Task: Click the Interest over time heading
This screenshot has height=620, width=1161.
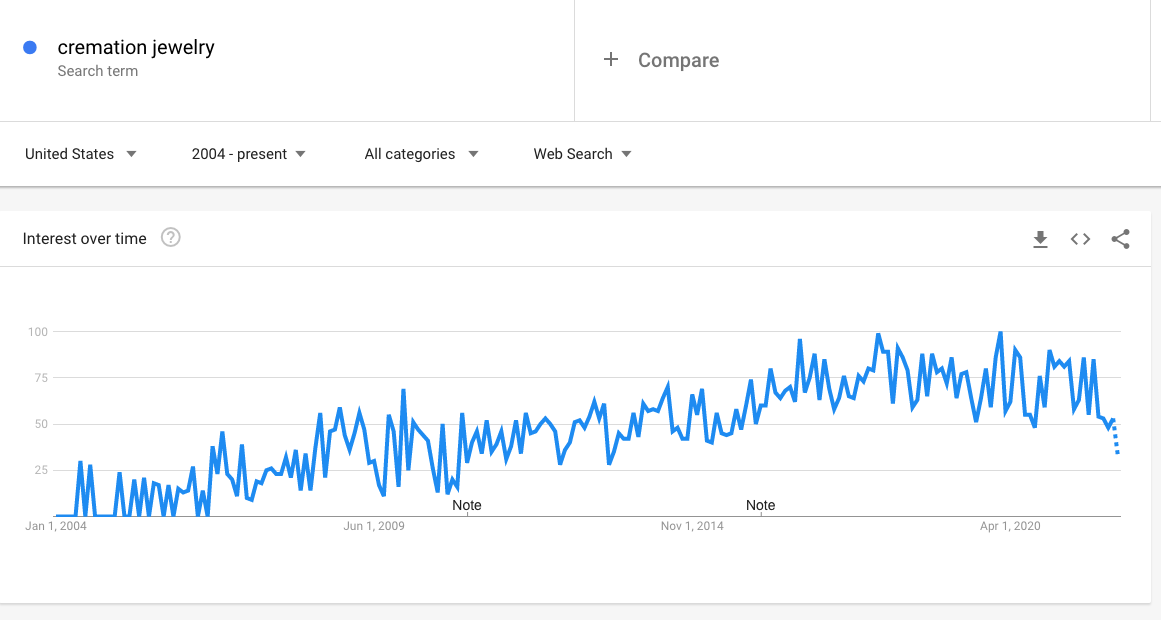Action: tap(84, 239)
